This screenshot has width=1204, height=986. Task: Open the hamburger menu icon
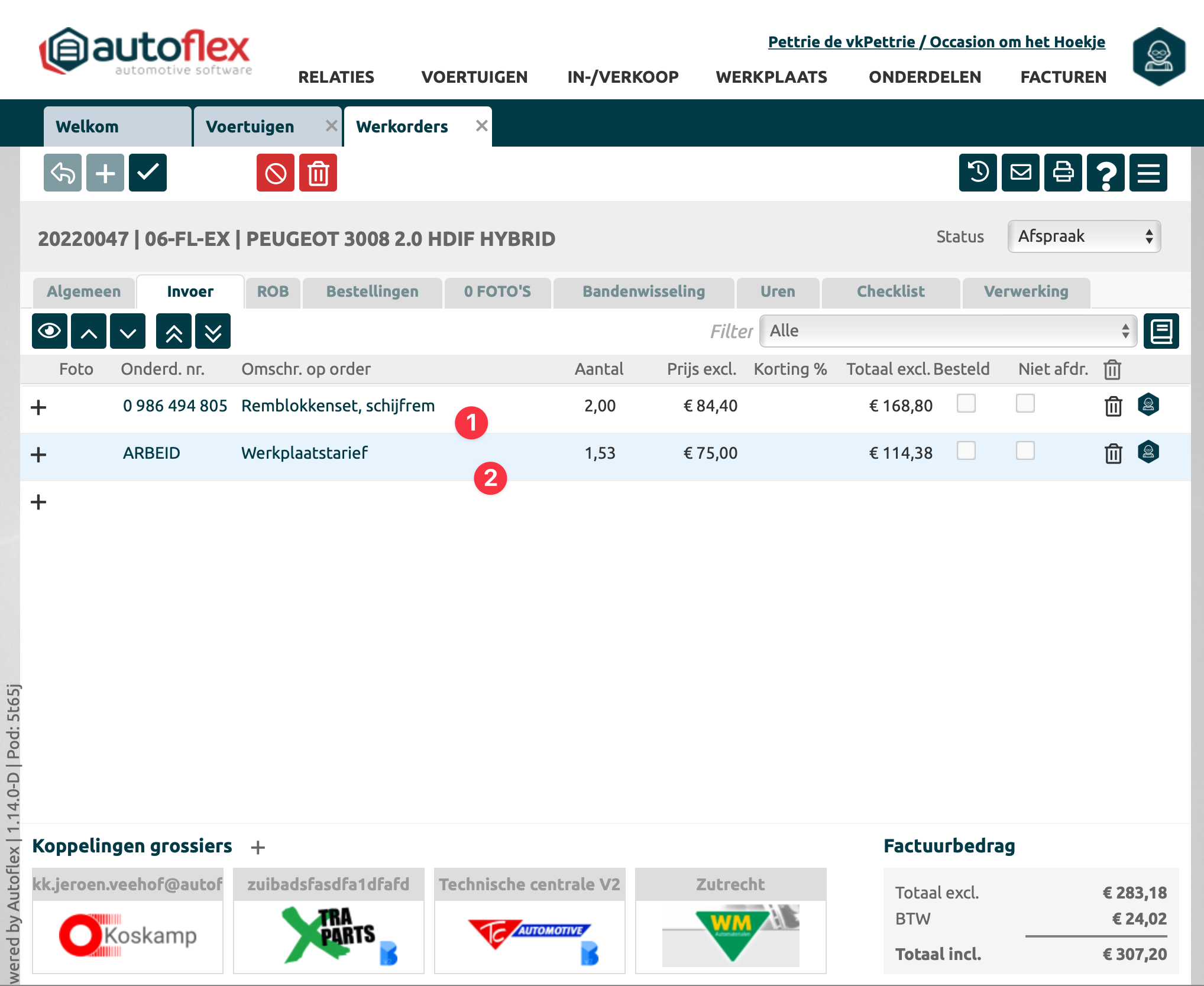pyautogui.click(x=1148, y=173)
